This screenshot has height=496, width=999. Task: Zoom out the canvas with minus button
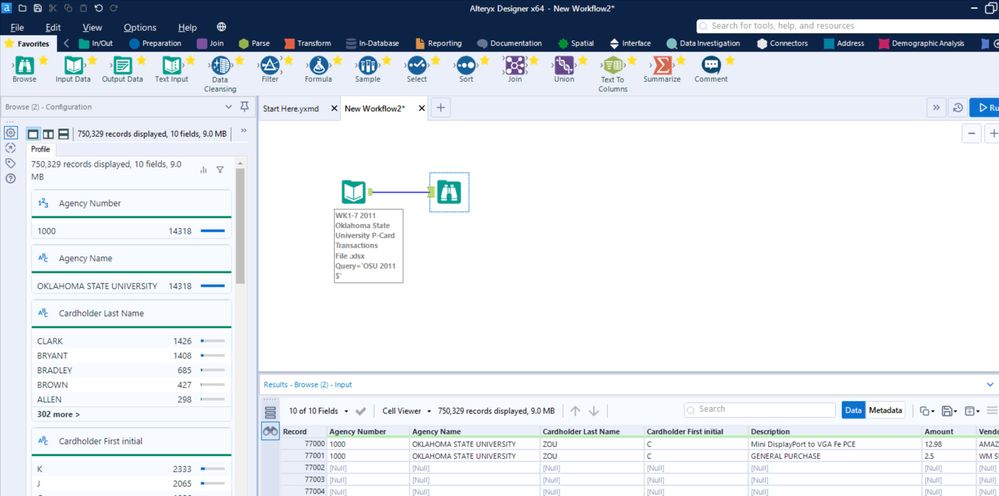971,133
